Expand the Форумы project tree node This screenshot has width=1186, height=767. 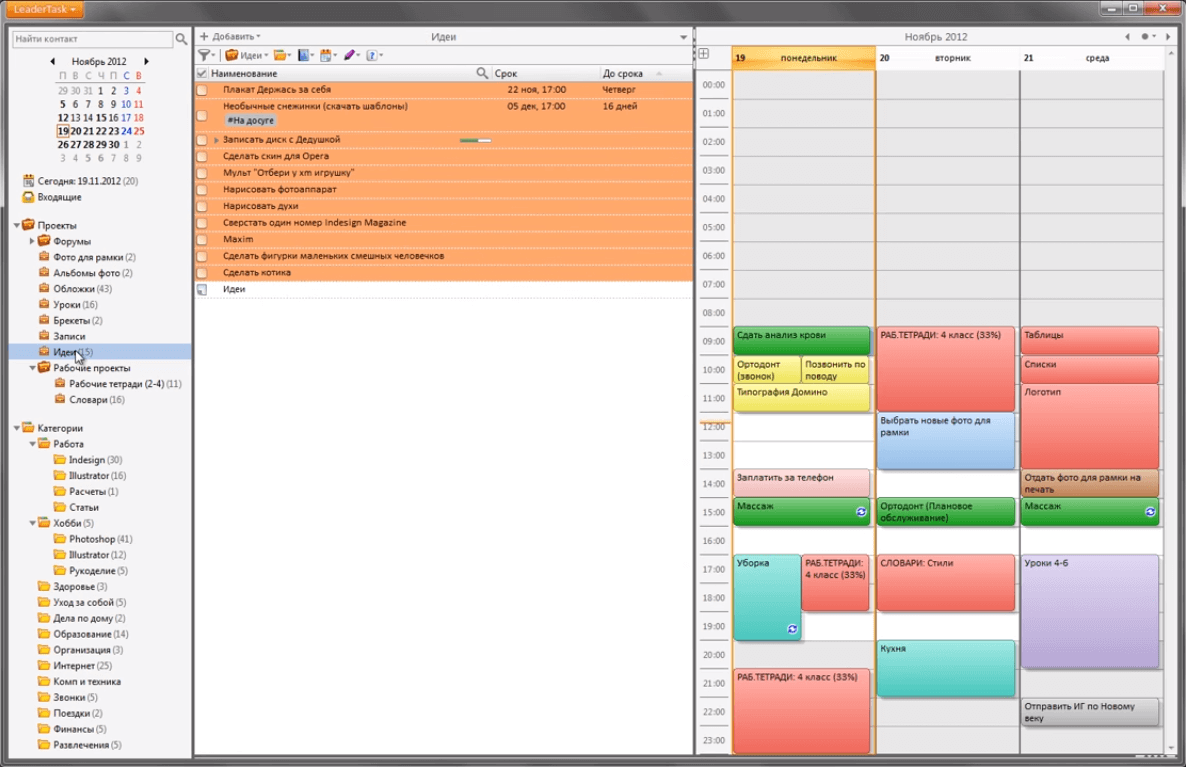tap(32, 241)
